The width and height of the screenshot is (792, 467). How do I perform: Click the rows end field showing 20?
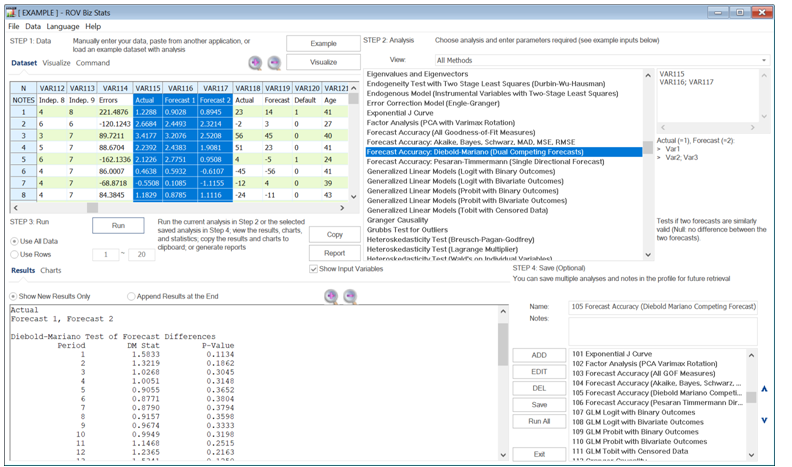tap(141, 254)
